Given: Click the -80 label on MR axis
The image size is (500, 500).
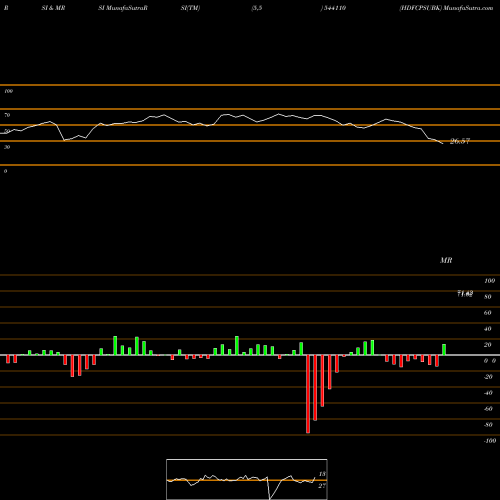Looking at the screenshot, I should pos(488,425).
